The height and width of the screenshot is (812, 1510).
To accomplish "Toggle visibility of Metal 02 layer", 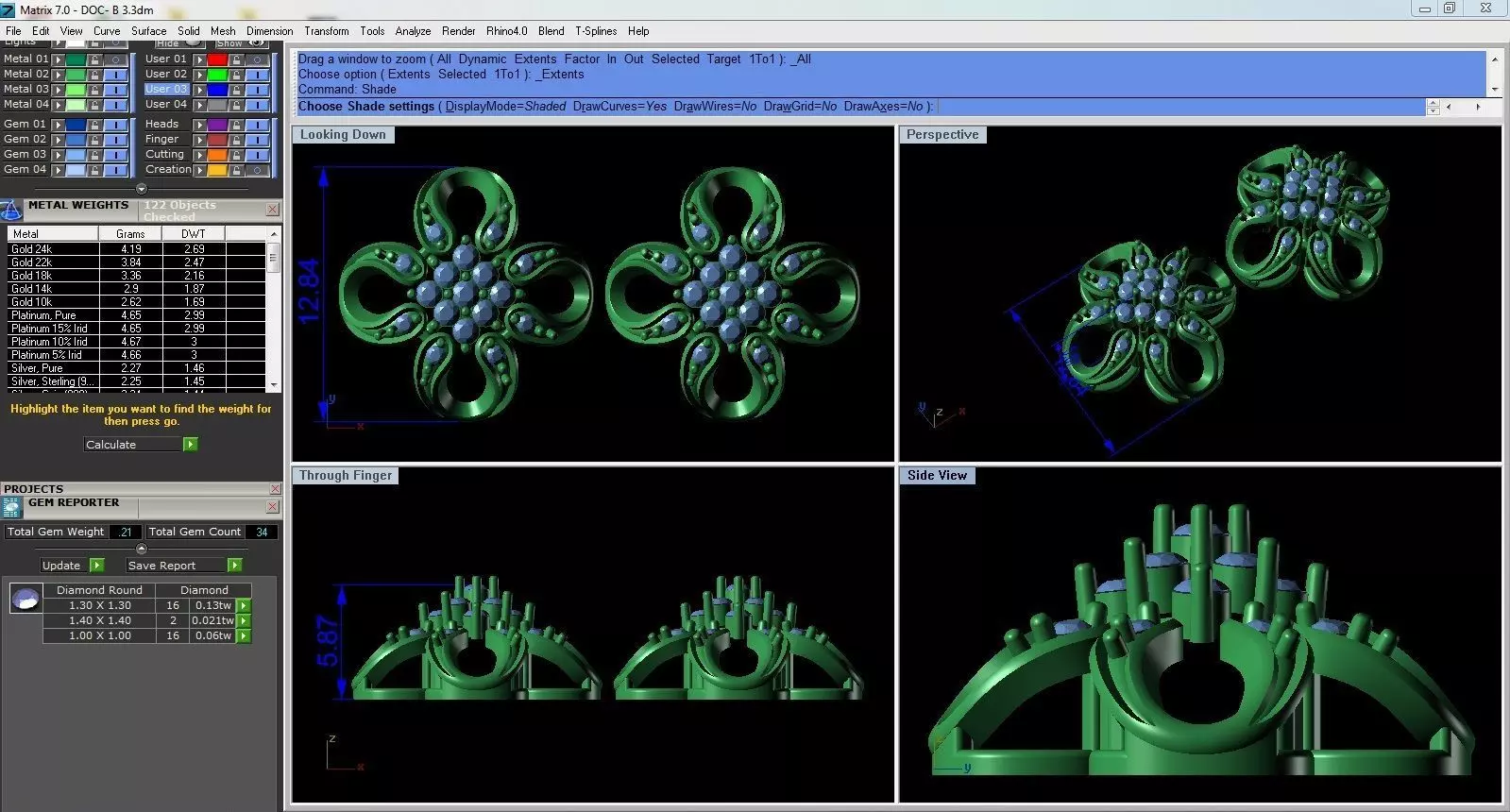I will 115,75.
